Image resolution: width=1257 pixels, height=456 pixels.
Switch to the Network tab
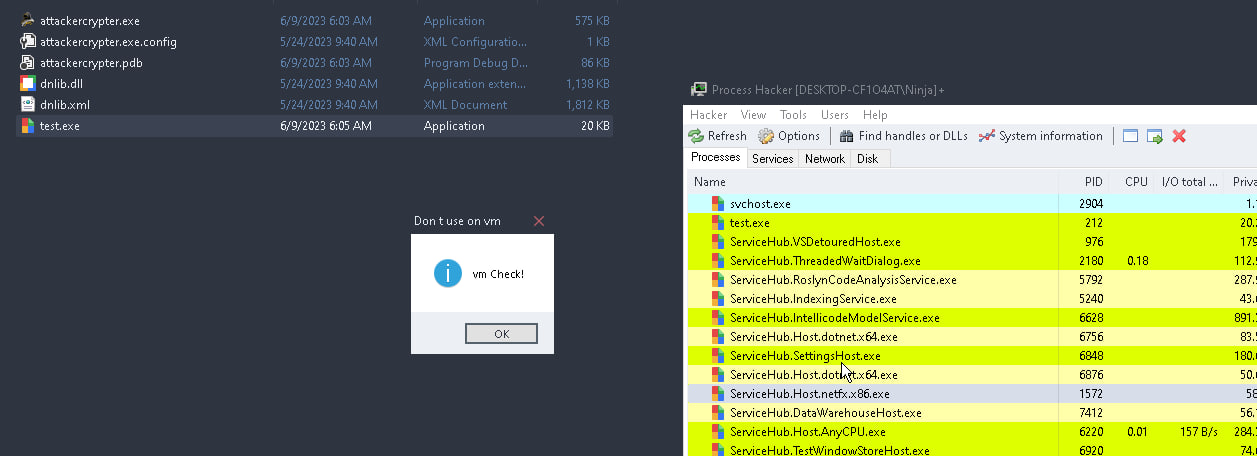click(x=825, y=159)
